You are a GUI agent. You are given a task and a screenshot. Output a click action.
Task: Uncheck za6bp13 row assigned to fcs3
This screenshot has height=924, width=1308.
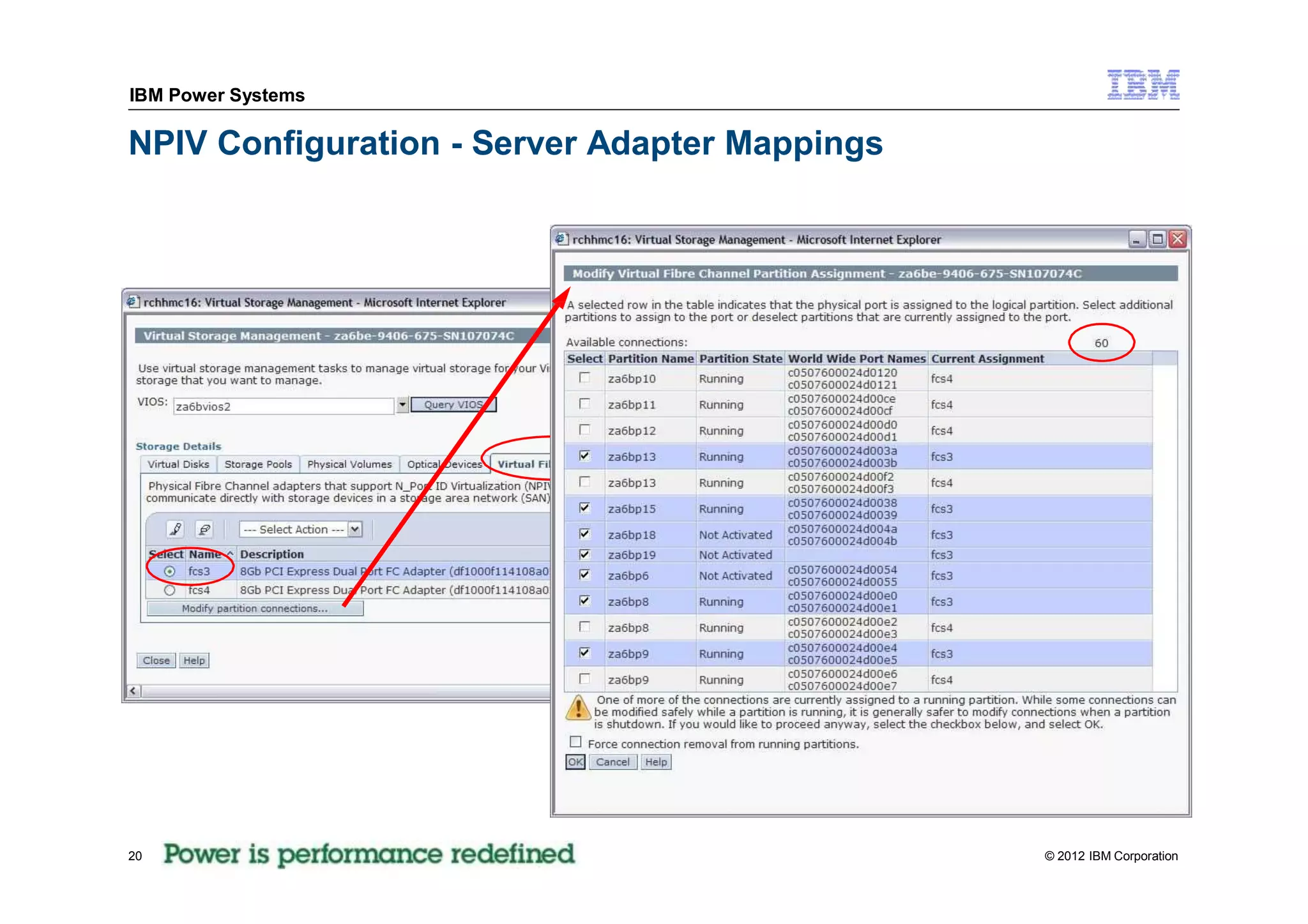click(x=584, y=456)
